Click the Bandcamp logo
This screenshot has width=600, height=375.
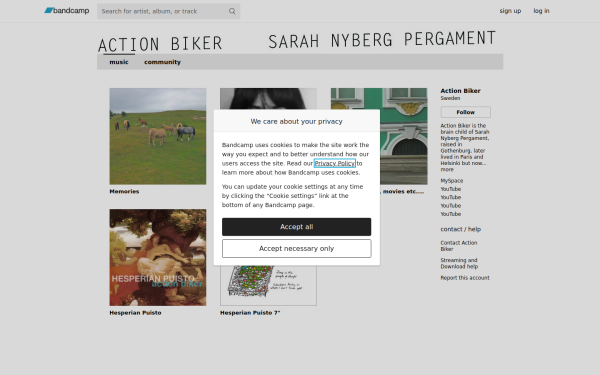[x=67, y=11]
